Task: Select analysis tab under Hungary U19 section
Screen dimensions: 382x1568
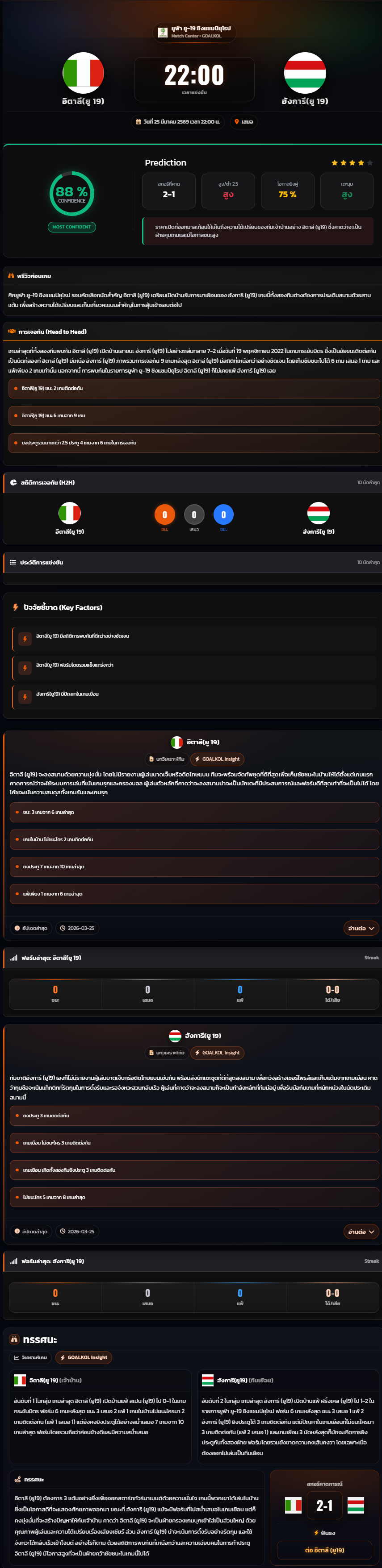Action: click(166, 1053)
